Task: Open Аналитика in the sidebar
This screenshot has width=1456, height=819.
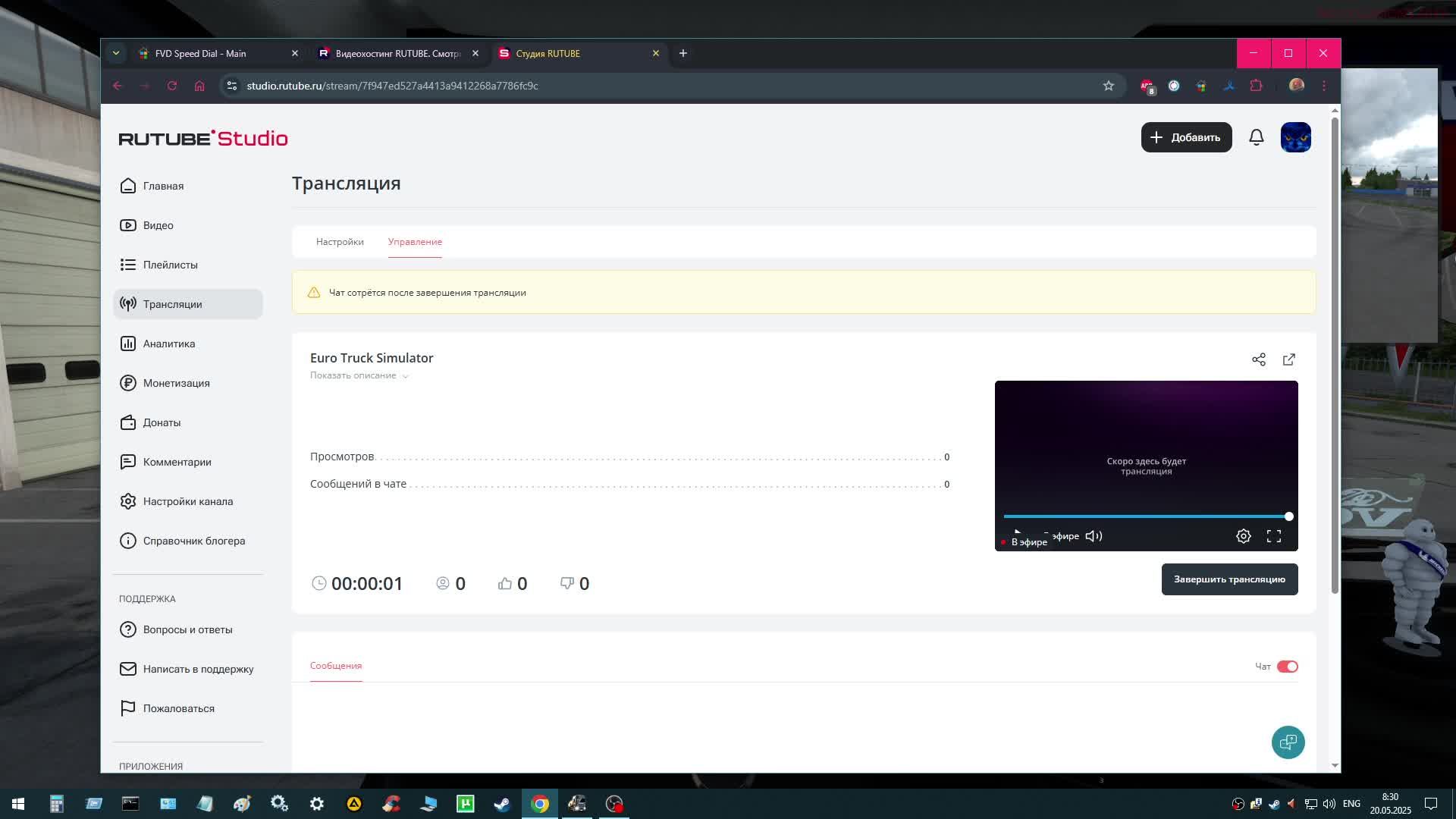Action: pos(168,344)
